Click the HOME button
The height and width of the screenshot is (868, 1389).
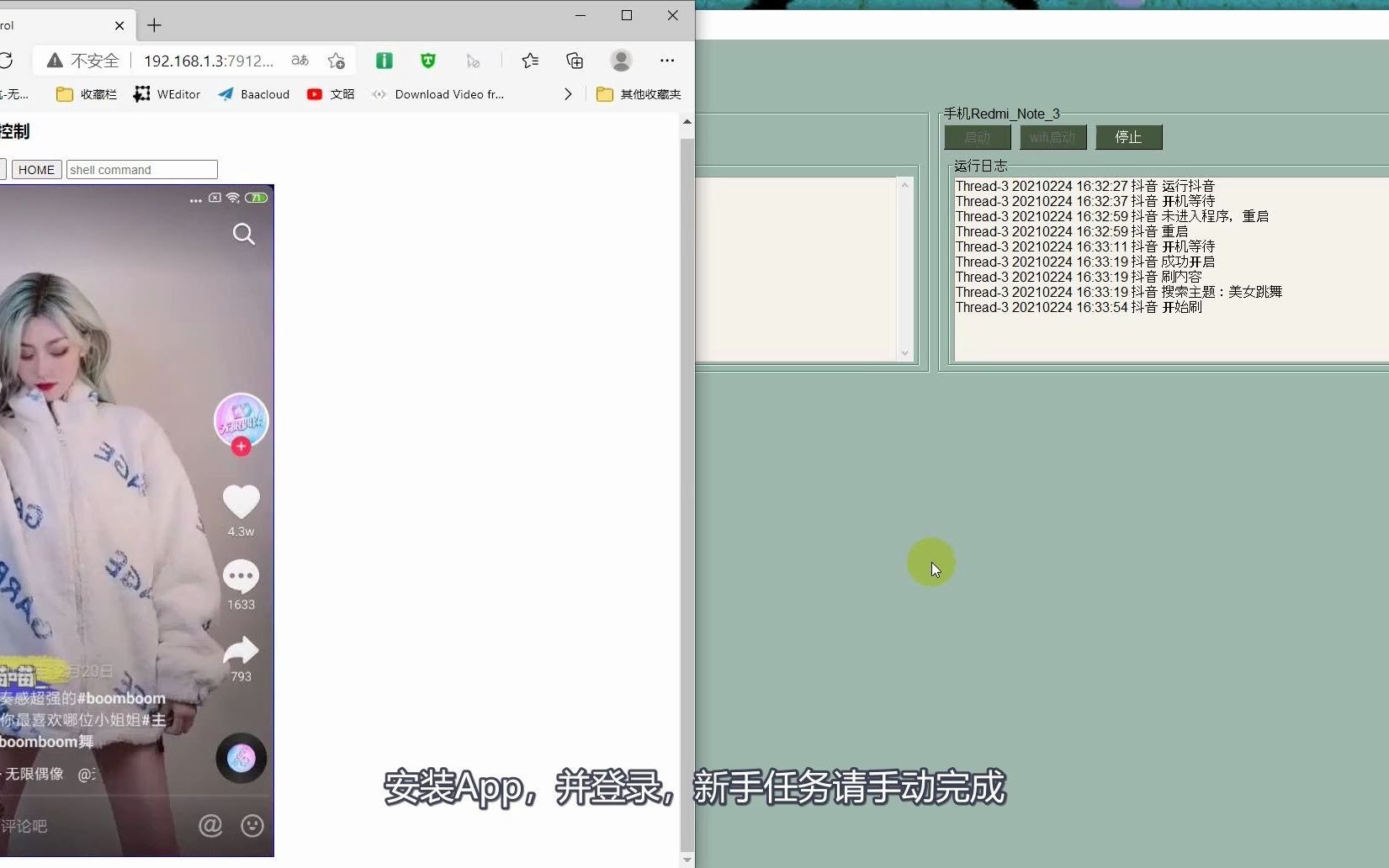pos(36,170)
